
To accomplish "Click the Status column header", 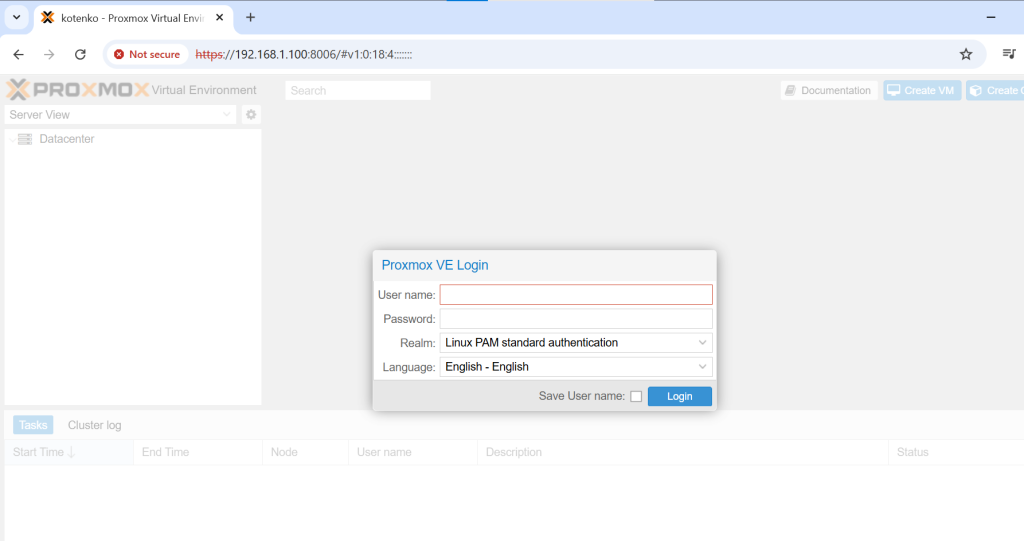I will [956, 452].
